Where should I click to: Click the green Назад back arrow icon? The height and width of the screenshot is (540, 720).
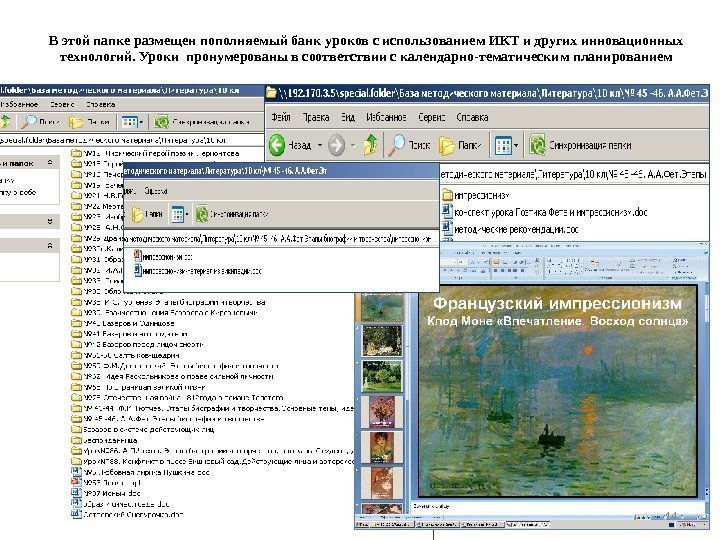pyautogui.click(x=277, y=145)
